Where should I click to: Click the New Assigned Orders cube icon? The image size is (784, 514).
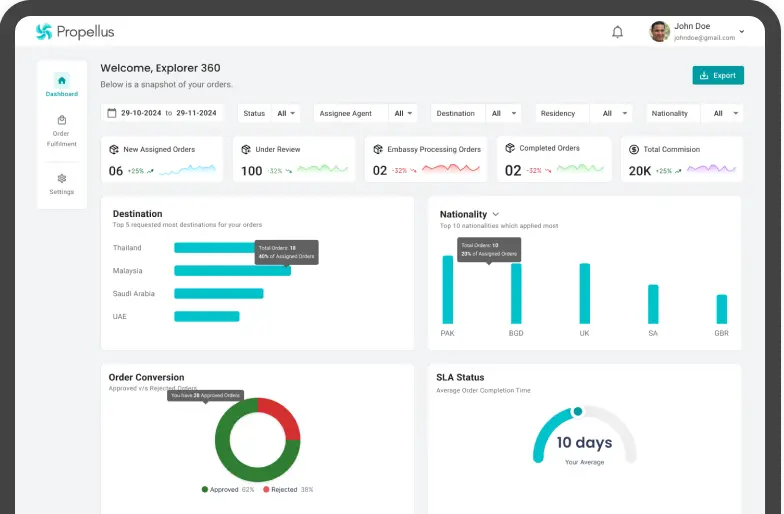click(114, 149)
